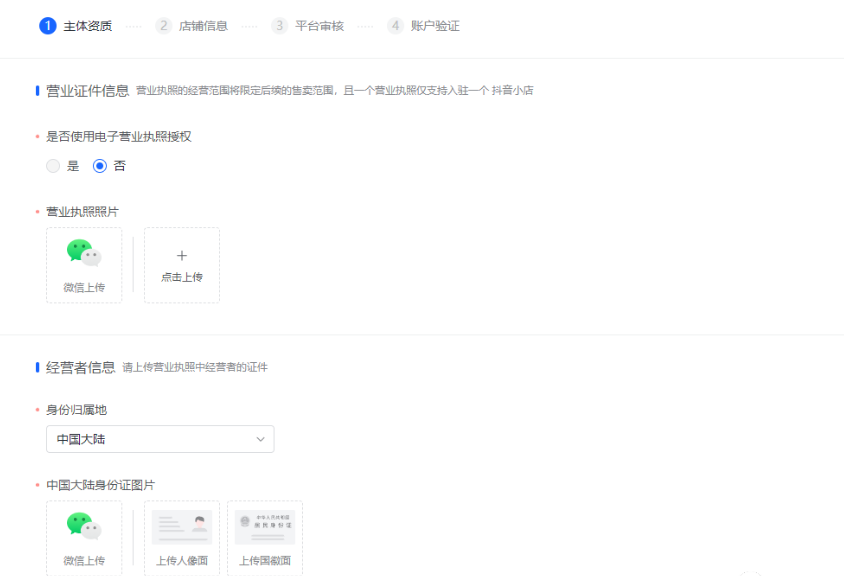844x576 pixels.
Task: Go to the 账户验证 step
Action: [x=435, y=26]
